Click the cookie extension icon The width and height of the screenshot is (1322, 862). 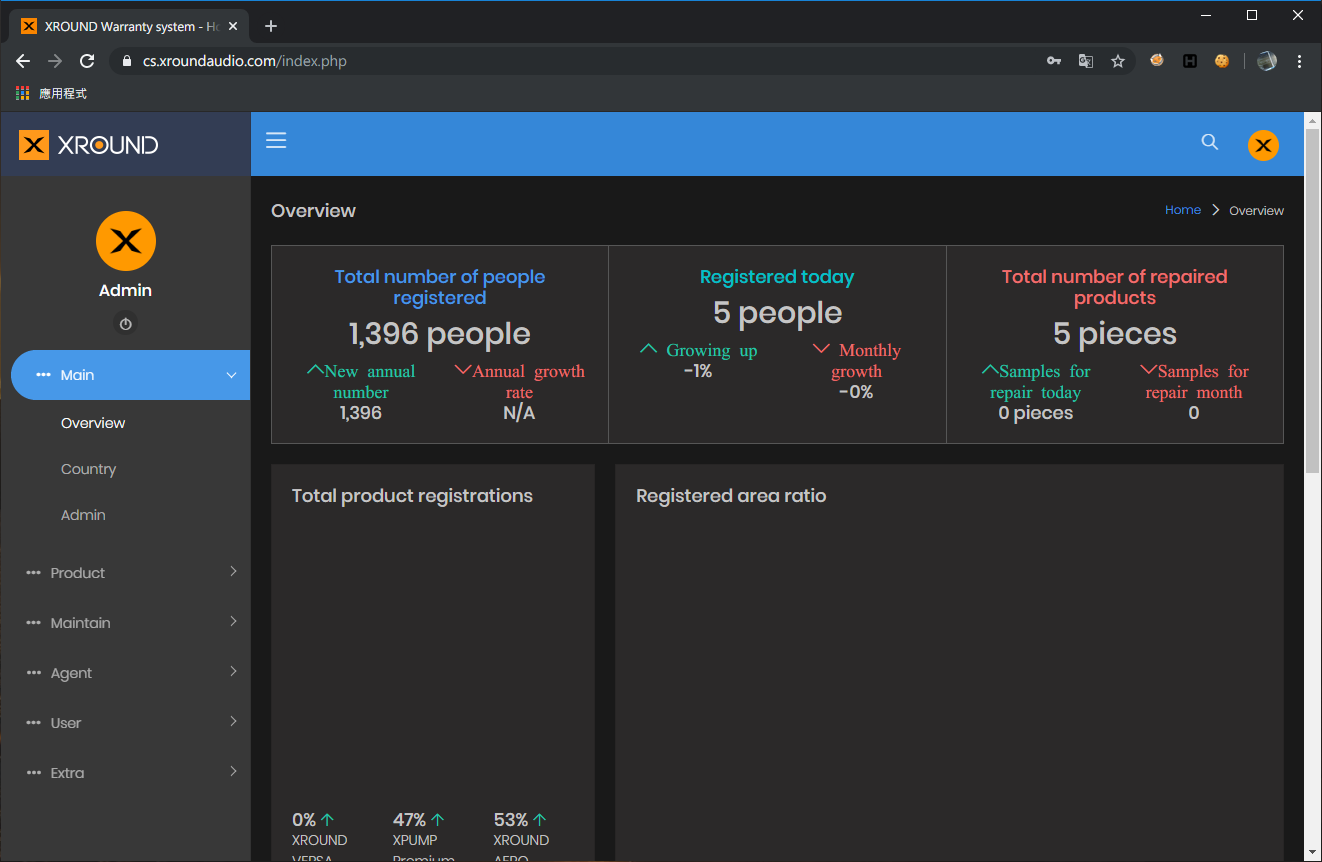pos(1222,61)
